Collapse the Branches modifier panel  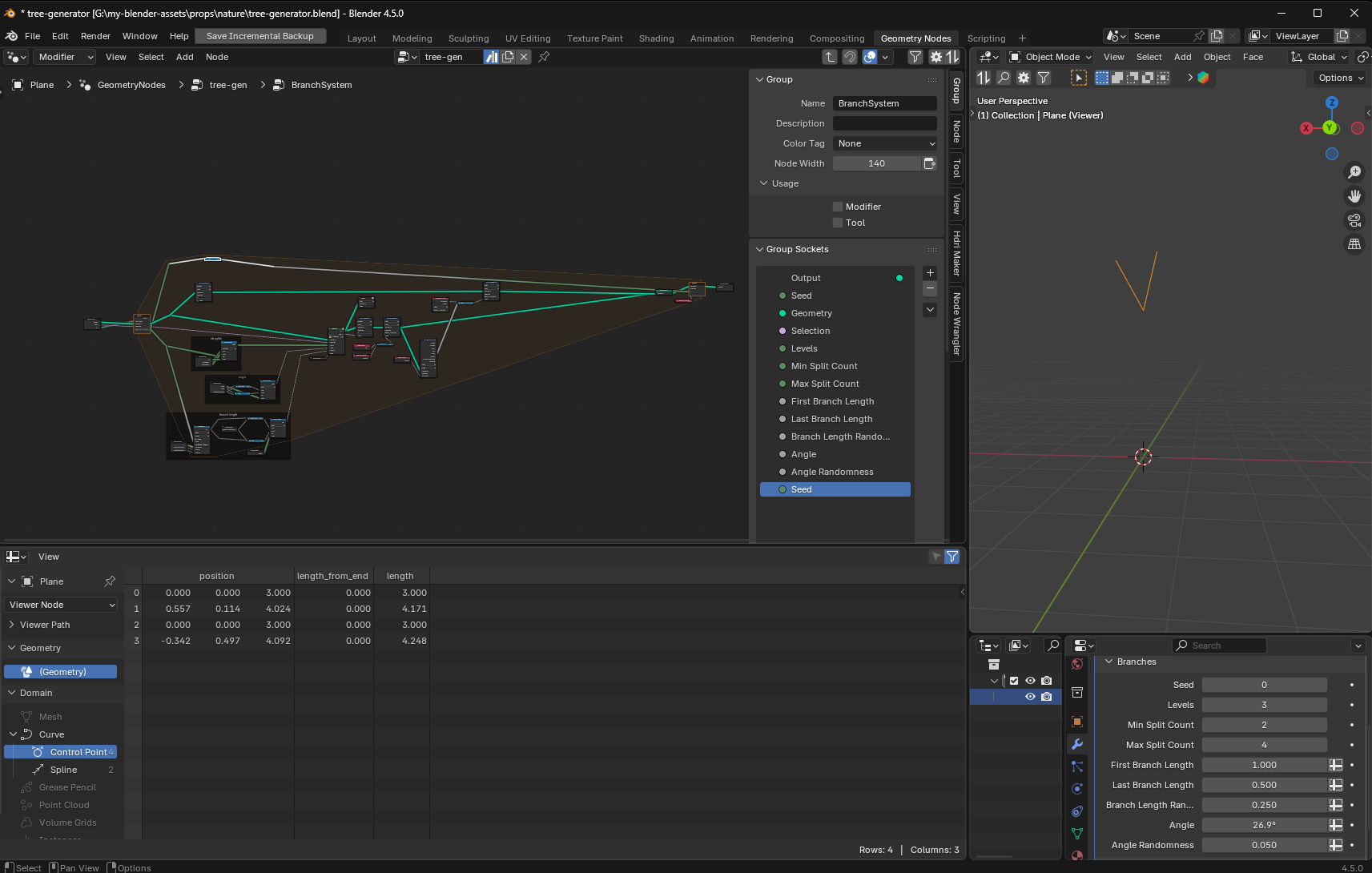1109,662
